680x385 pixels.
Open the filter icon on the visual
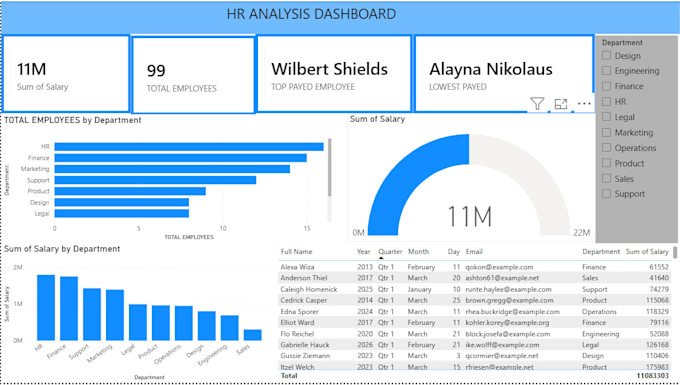(537, 104)
